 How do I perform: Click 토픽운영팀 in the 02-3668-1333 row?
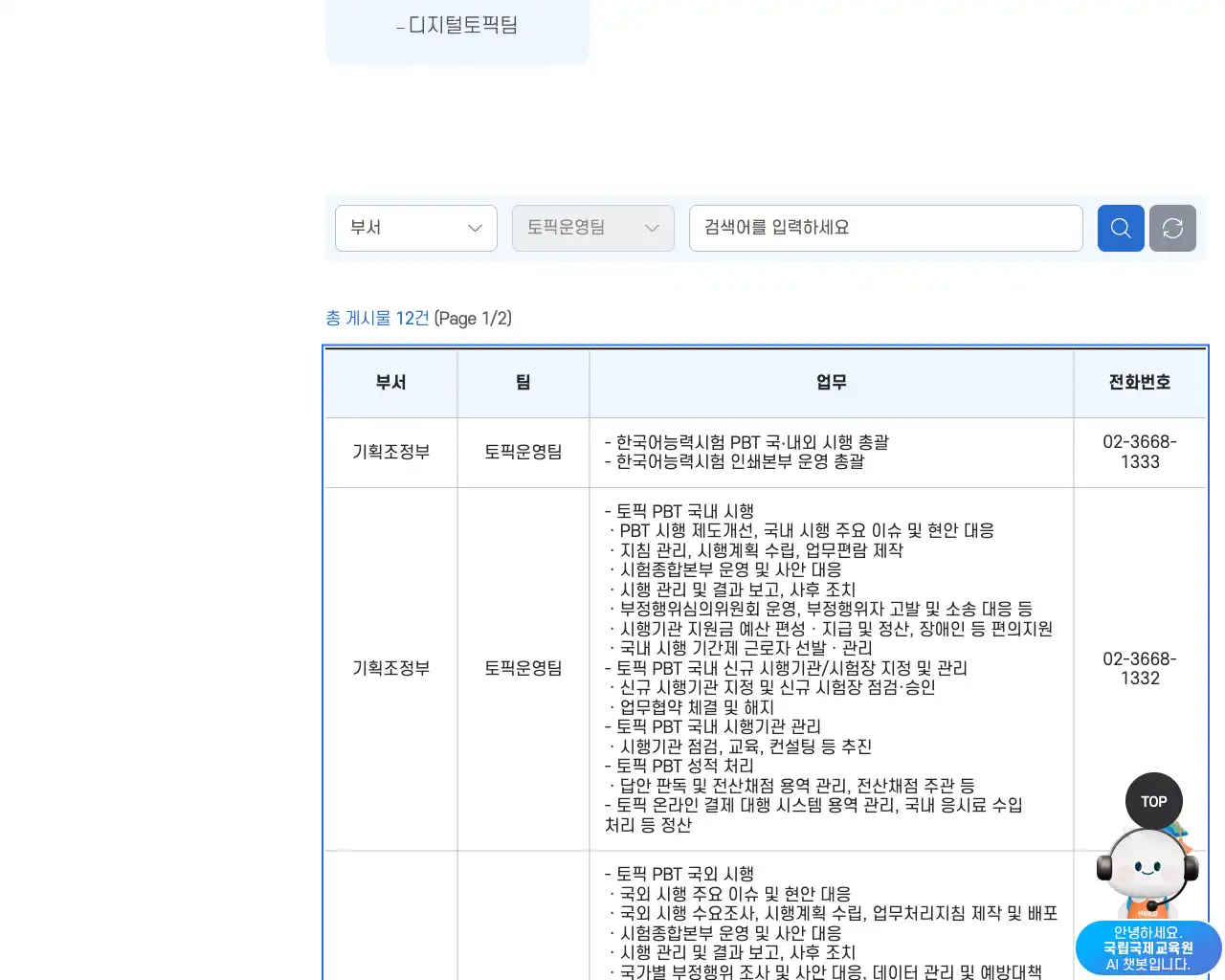(x=523, y=452)
